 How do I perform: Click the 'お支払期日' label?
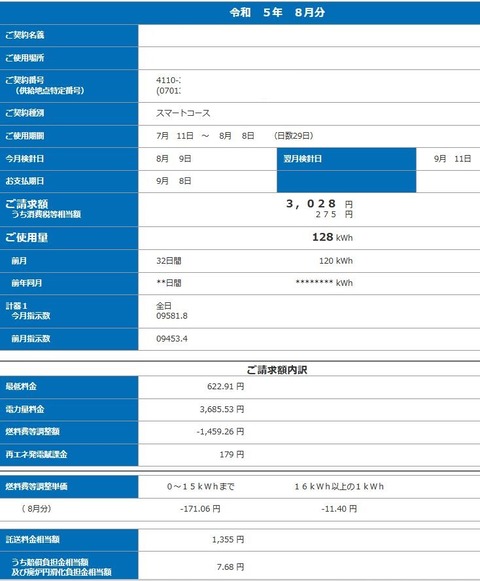(25, 181)
